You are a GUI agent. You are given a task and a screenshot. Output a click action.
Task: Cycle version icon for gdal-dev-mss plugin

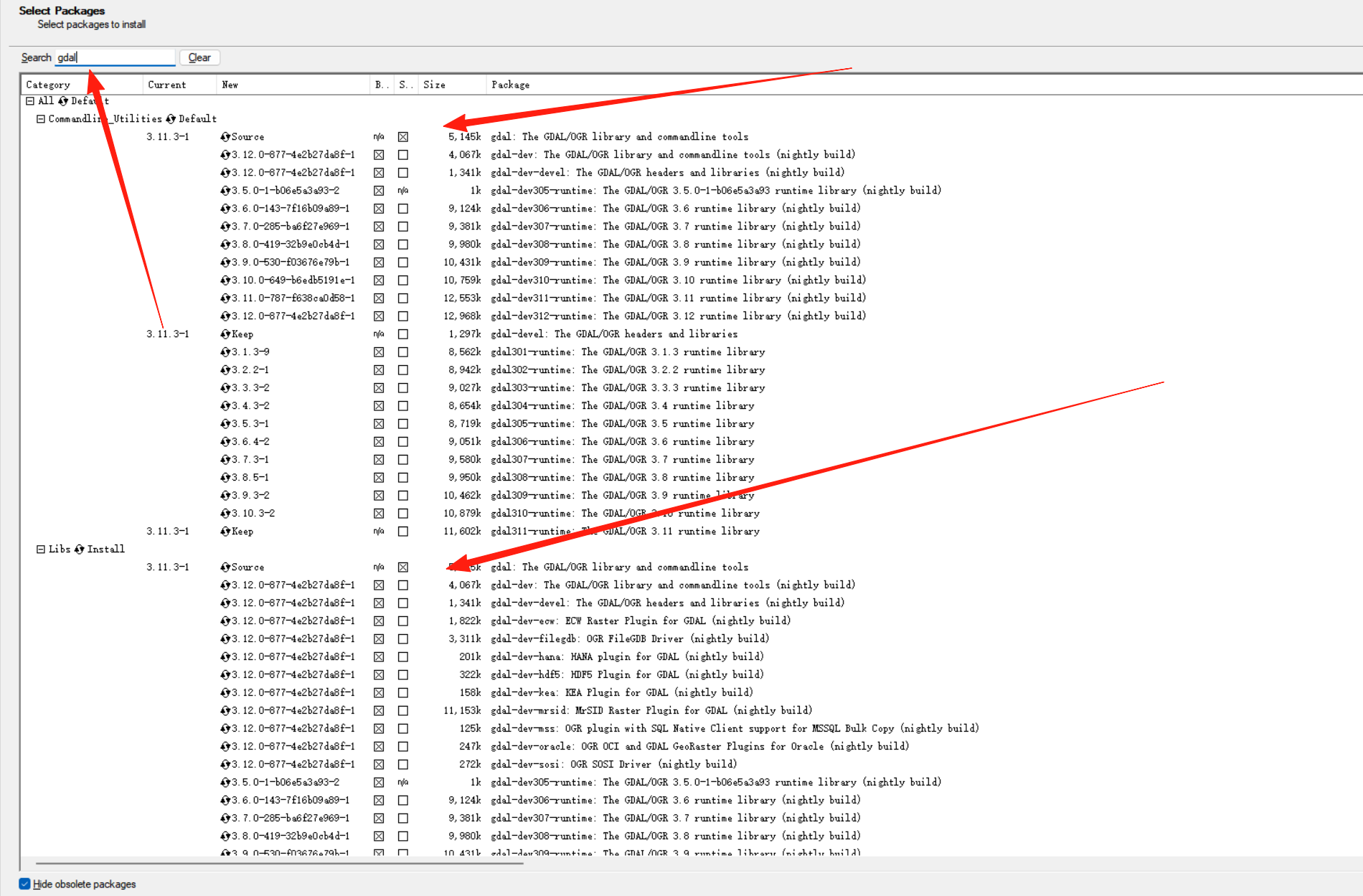[225, 729]
